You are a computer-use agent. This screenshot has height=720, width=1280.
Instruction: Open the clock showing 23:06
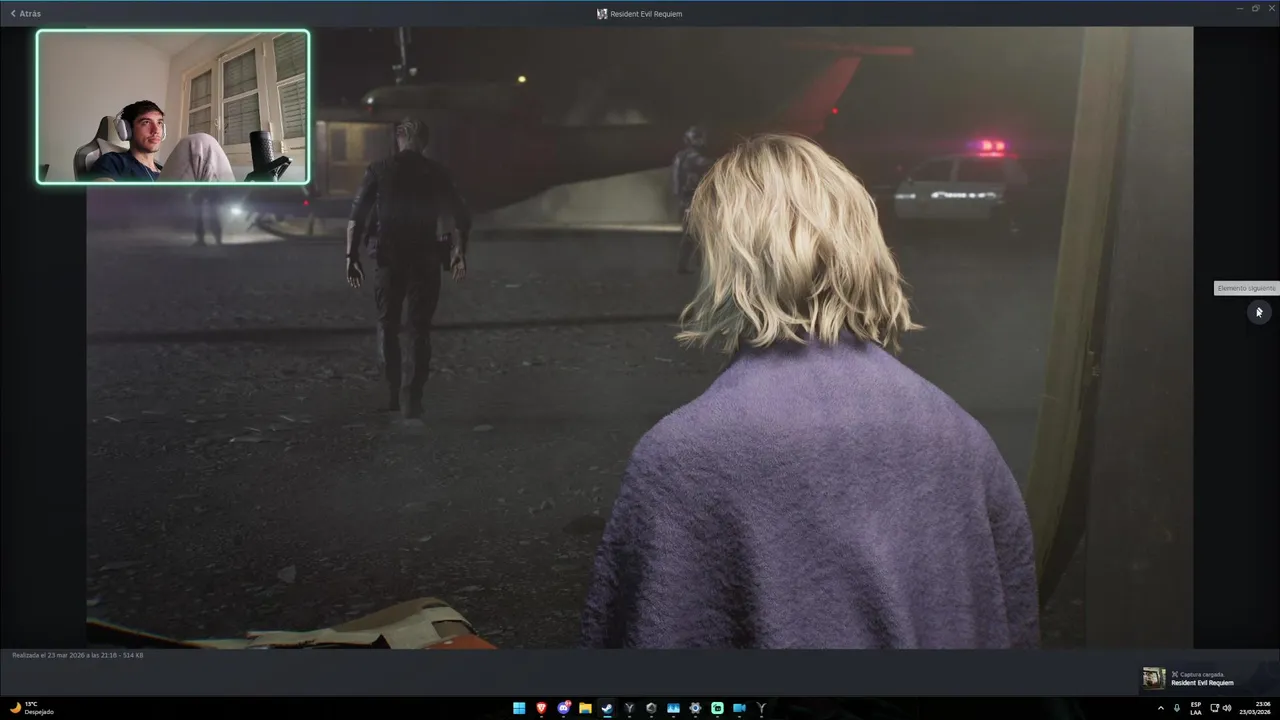(1257, 708)
